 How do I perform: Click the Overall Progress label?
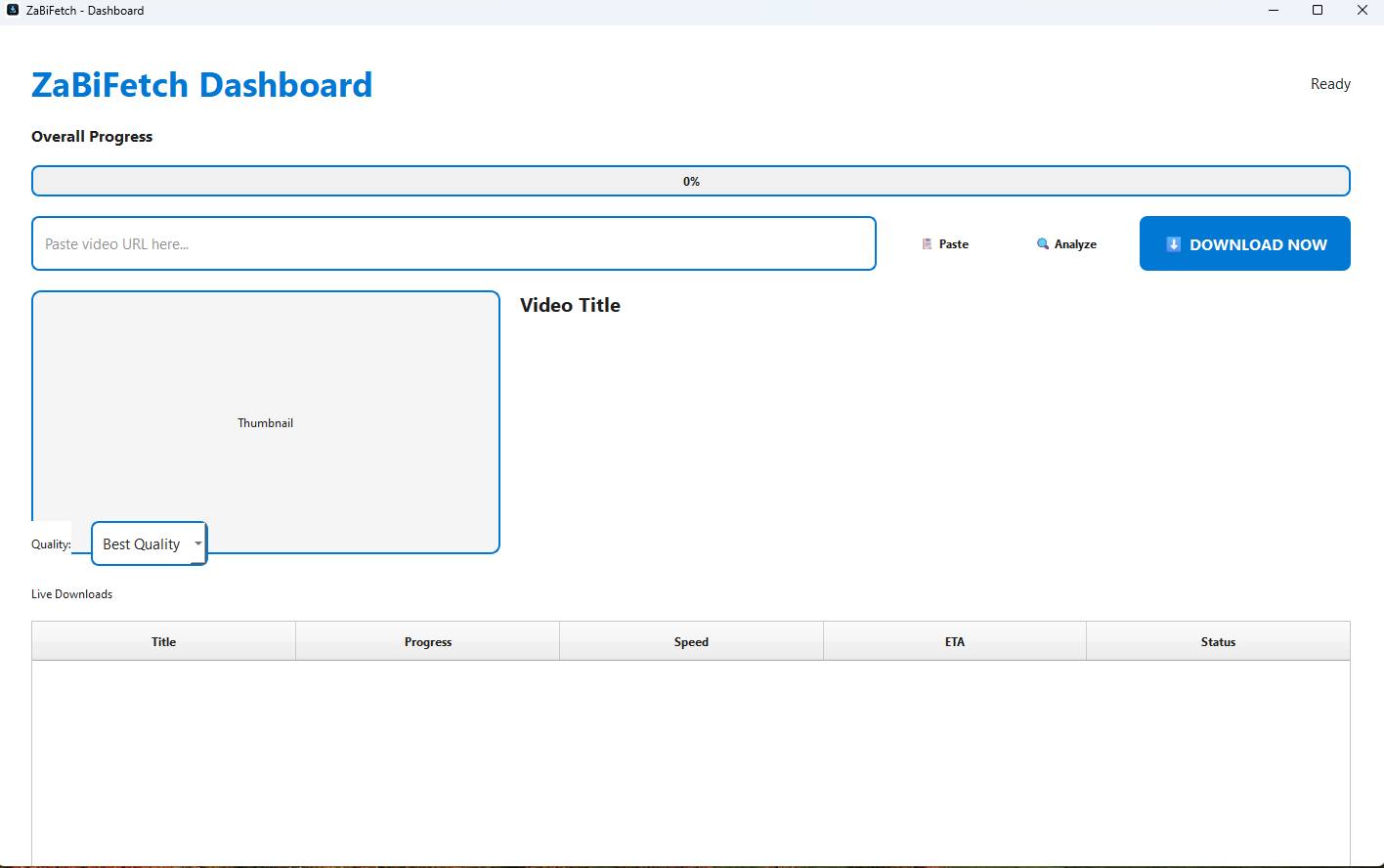tap(92, 137)
